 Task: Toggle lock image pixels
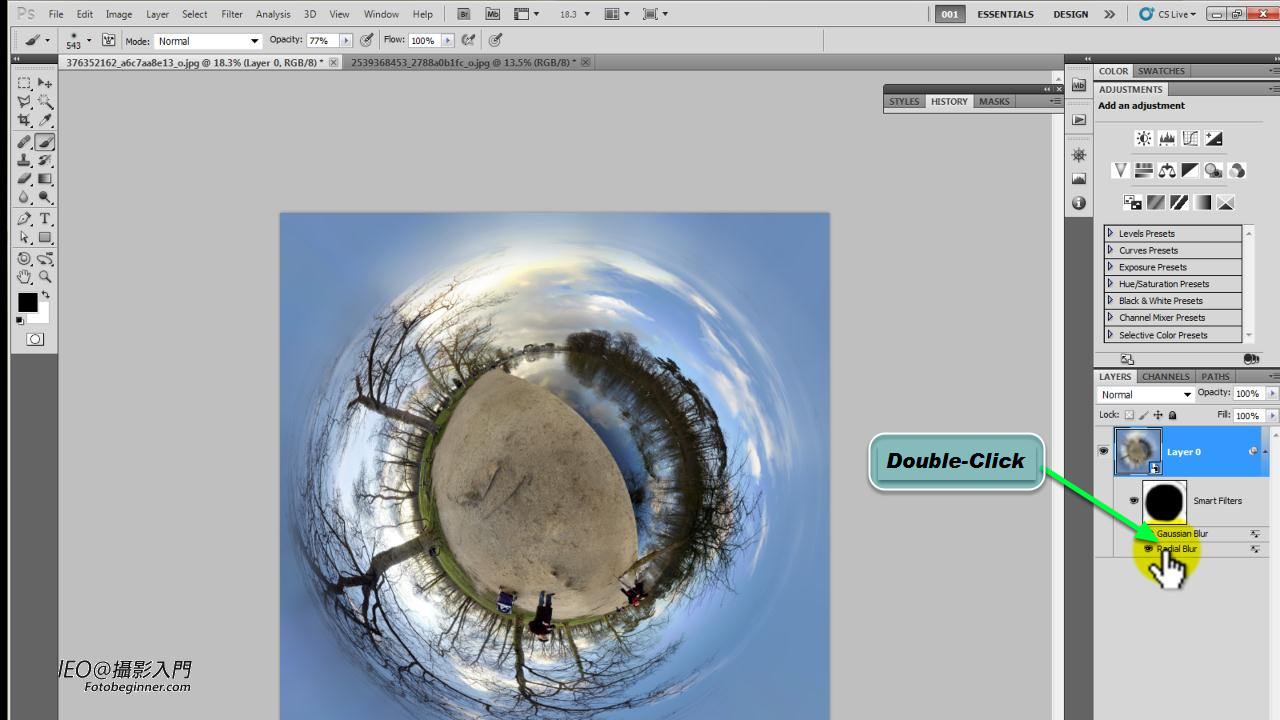(1145, 415)
